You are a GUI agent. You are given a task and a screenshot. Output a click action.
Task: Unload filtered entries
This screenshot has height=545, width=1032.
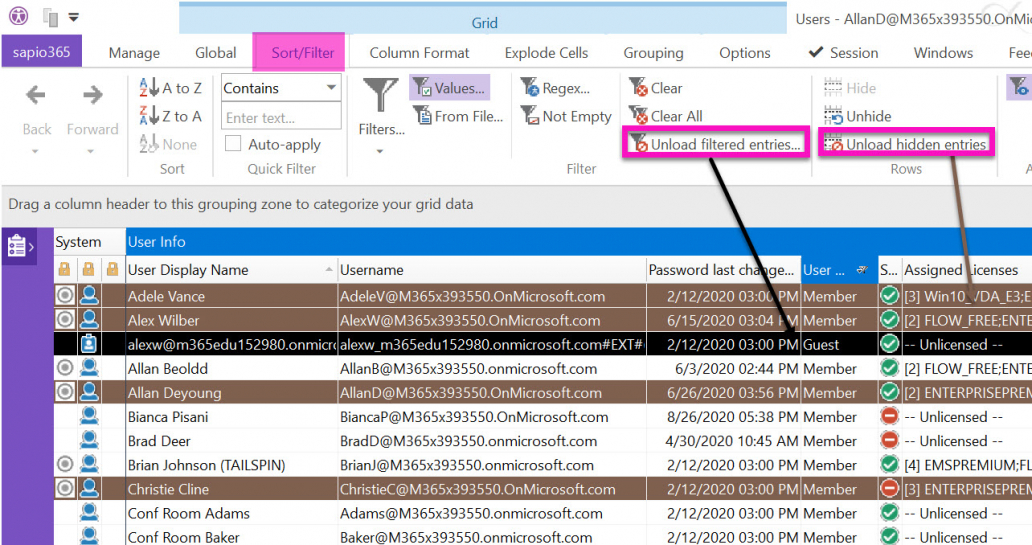click(x=716, y=143)
